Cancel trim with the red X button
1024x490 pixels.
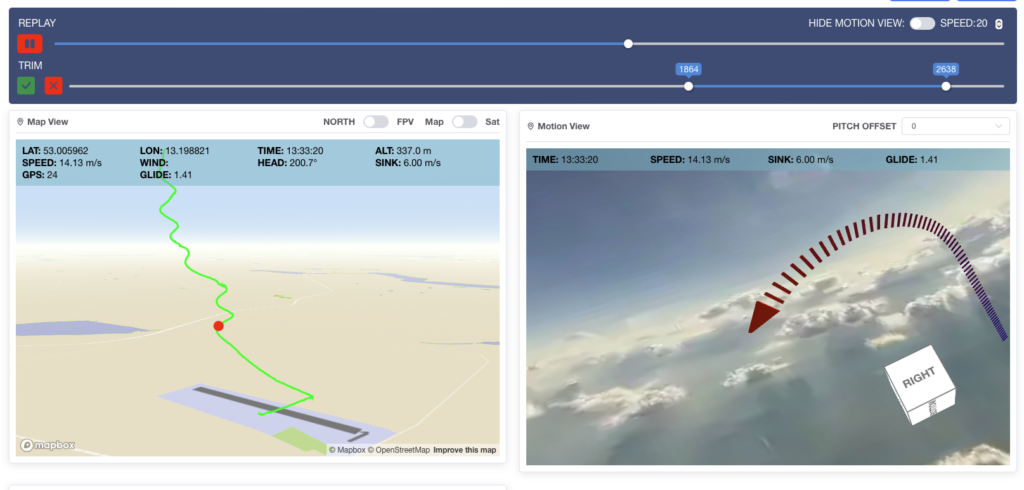[x=53, y=86]
